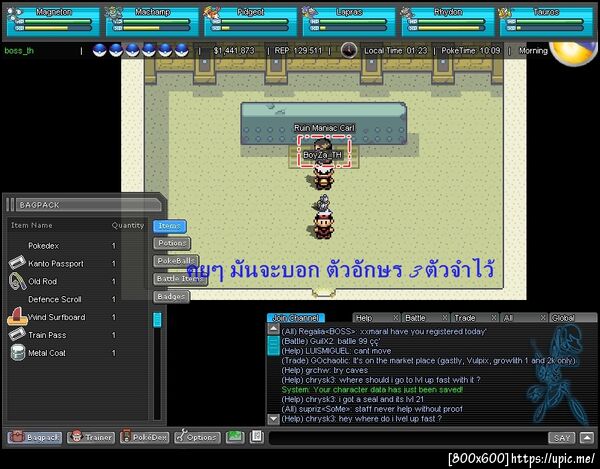Switch to the Battle chat tab
The height and width of the screenshot is (469, 600).
click(x=422, y=318)
